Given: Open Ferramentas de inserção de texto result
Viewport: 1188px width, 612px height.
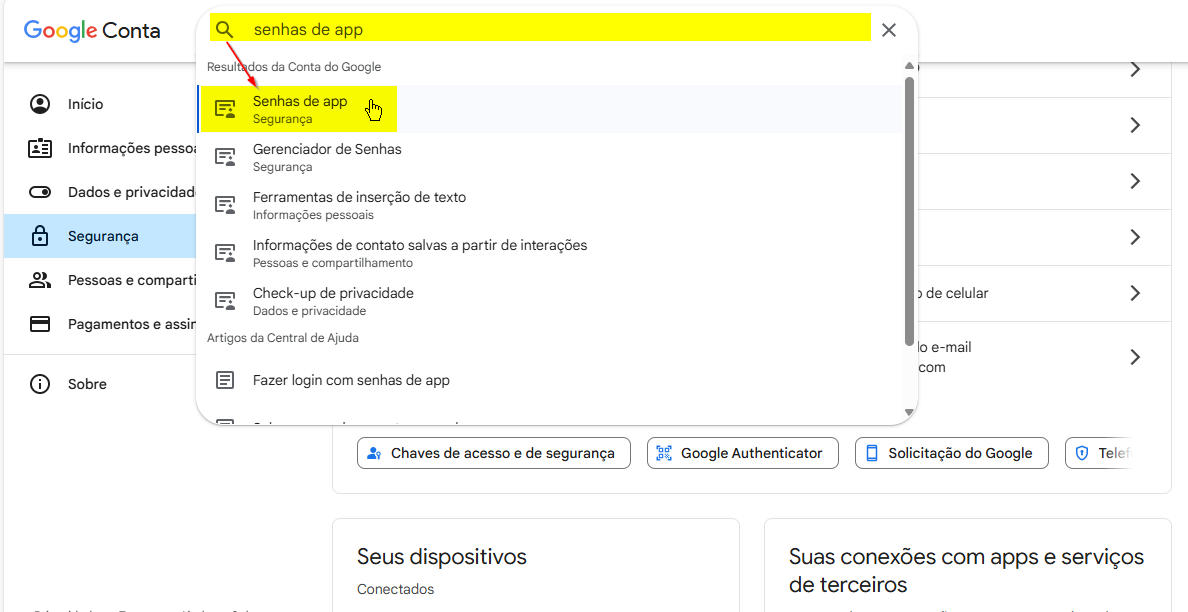Looking at the screenshot, I should (x=550, y=205).
